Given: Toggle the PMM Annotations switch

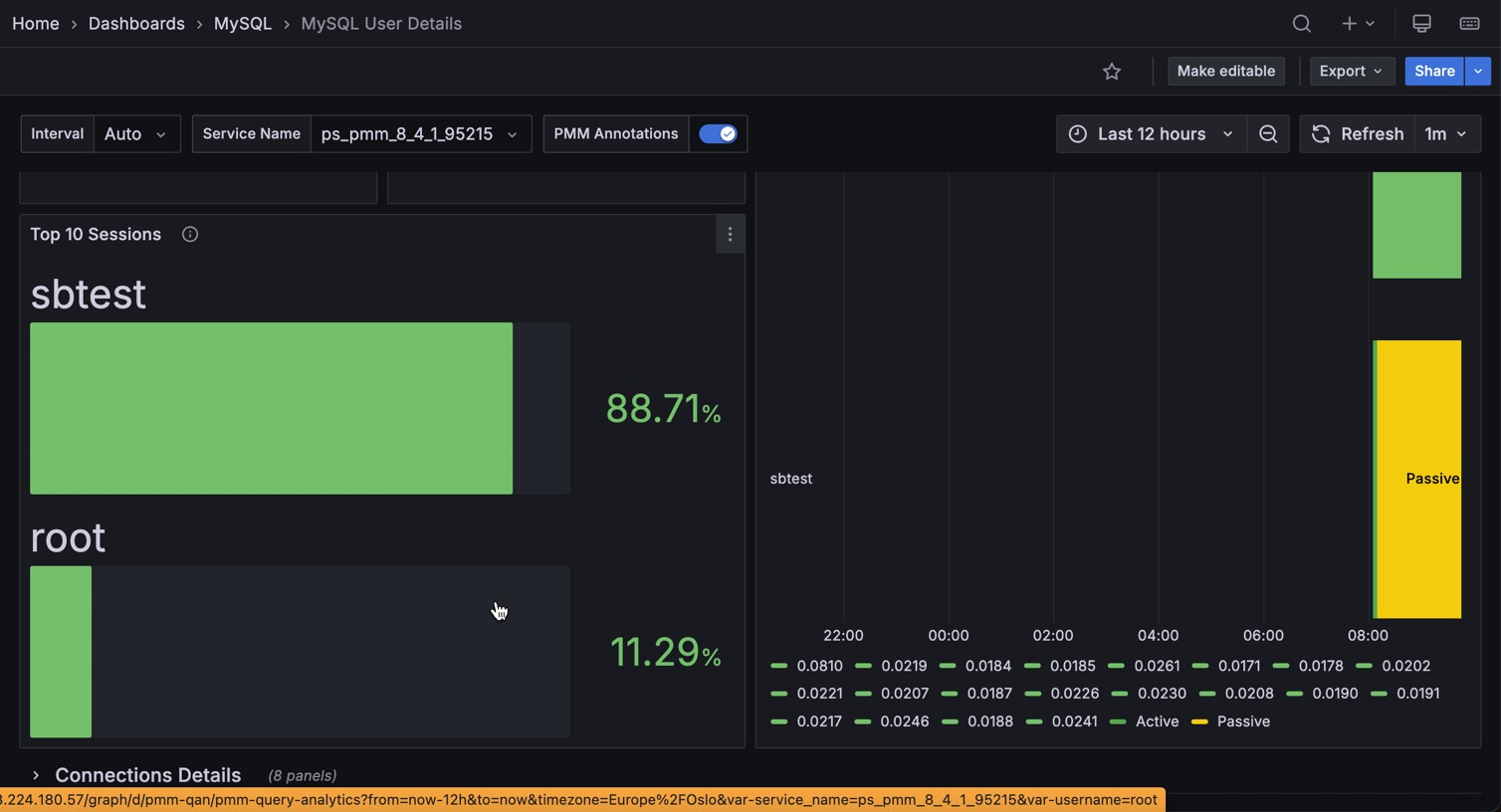Looking at the screenshot, I should tap(718, 134).
